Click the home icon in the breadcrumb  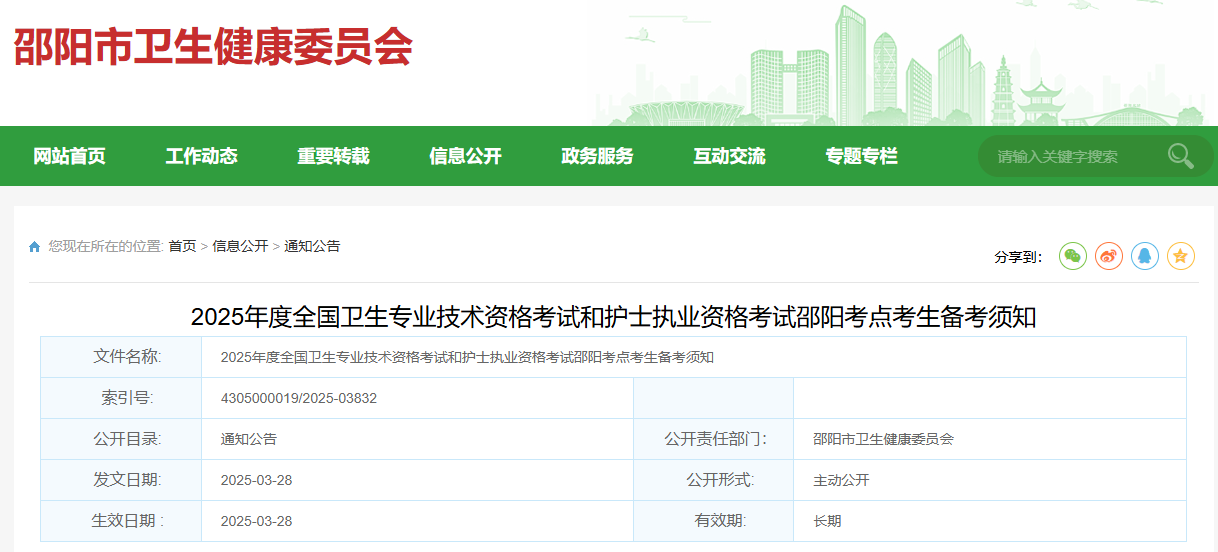point(35,247)
